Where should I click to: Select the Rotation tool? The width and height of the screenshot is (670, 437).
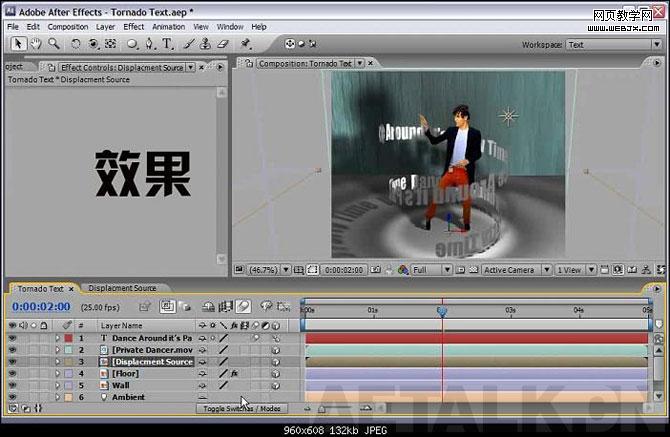click(x=76, y=44)
